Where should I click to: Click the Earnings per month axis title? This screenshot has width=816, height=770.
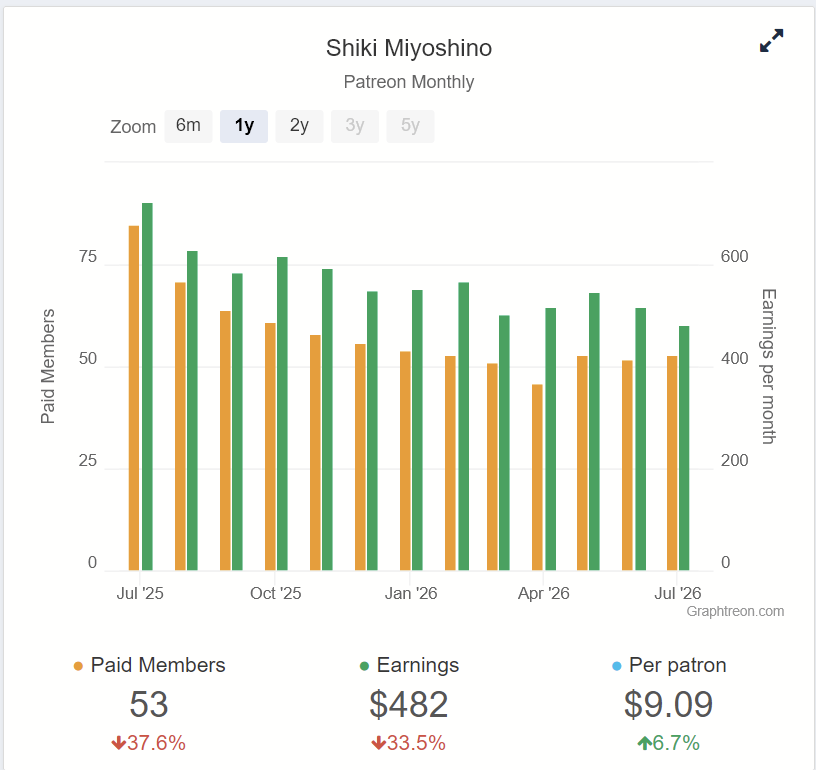(x=768, y=366)
